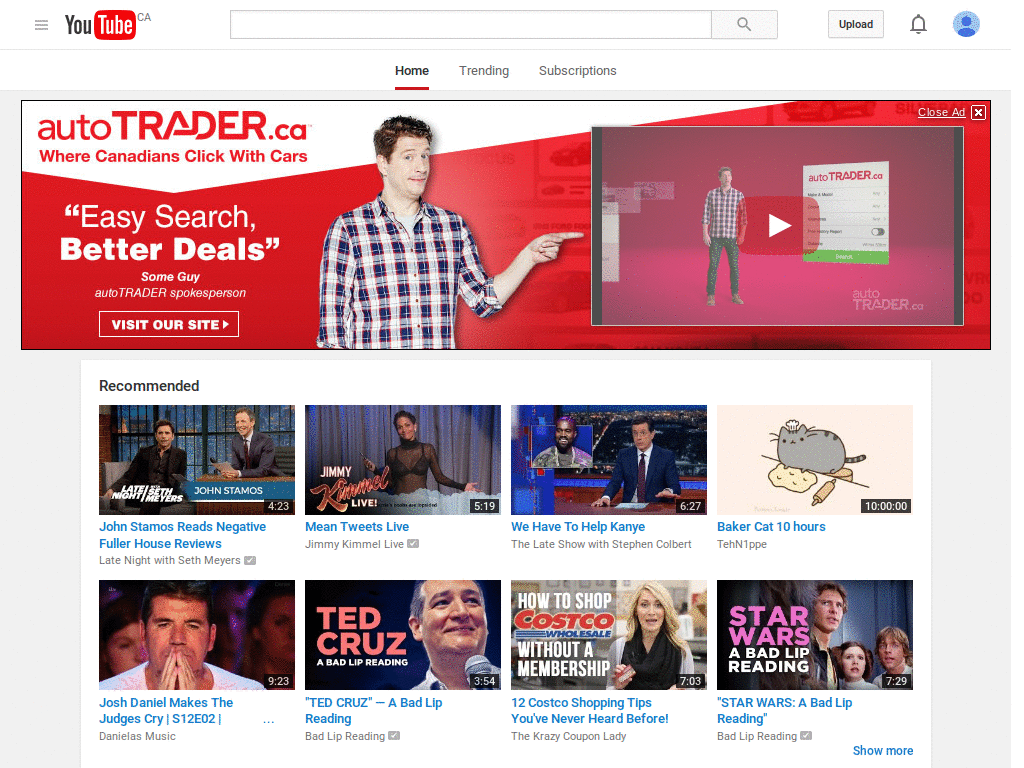Click verified badge next to Seth Meyers

coord(250,560)
